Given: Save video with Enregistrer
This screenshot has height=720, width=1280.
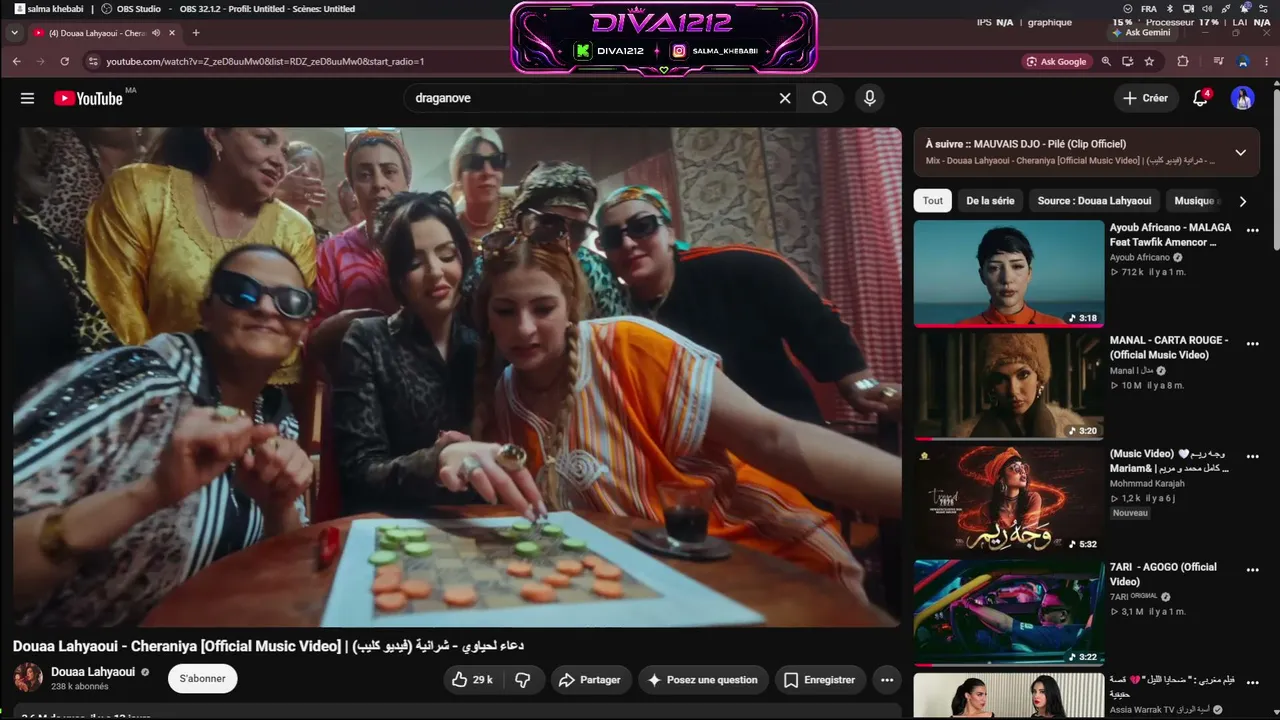Looking at the screenshot, I should click(820, 680).
